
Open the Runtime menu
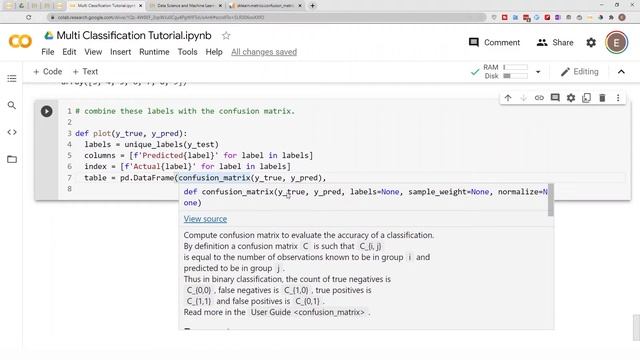click(154, 52)
